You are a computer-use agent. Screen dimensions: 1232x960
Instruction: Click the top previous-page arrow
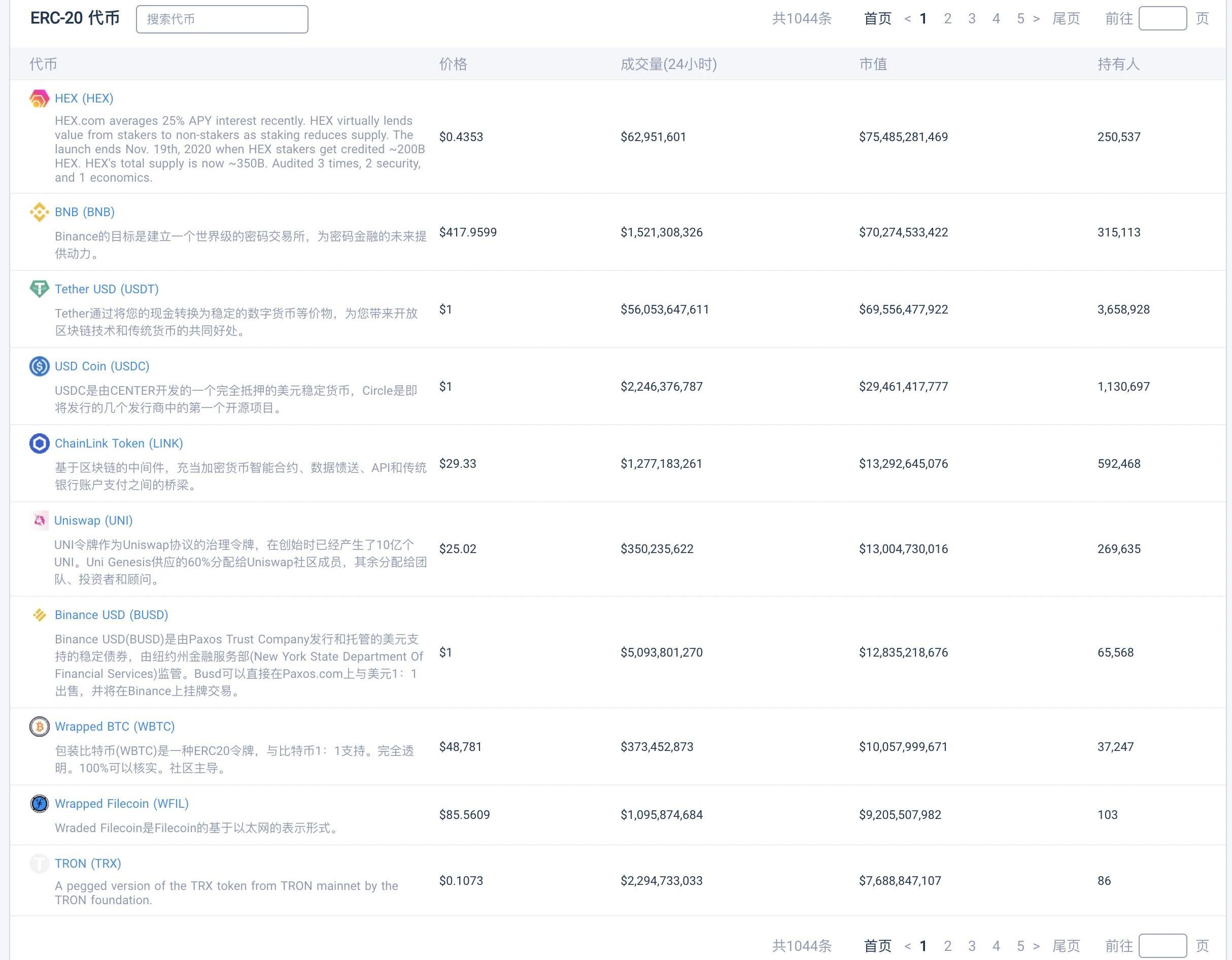click(907, 19)
